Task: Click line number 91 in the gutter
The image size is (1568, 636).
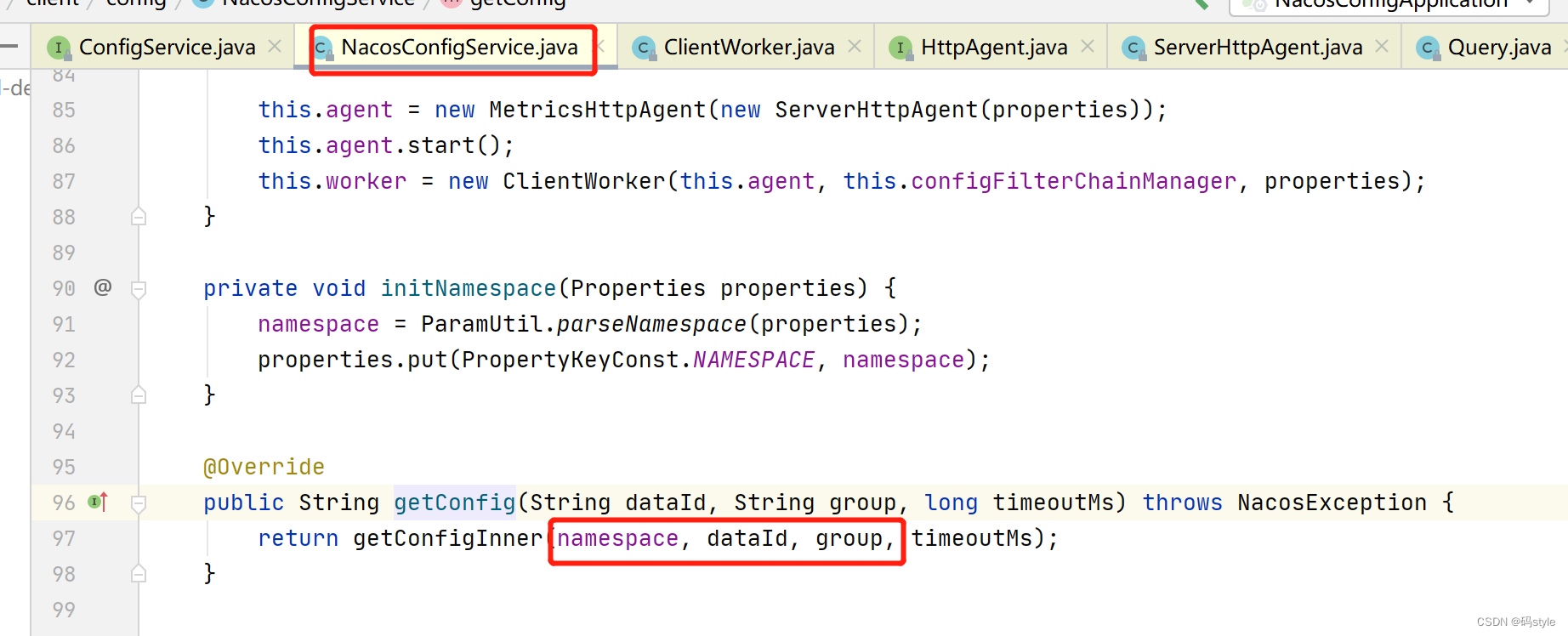Action: [x=64, y=324]
